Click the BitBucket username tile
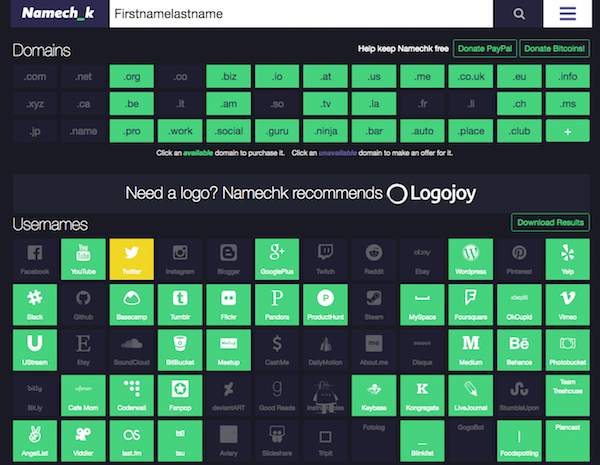The width and height of the screenshot is (600, 465). click(x=180, y=350)
